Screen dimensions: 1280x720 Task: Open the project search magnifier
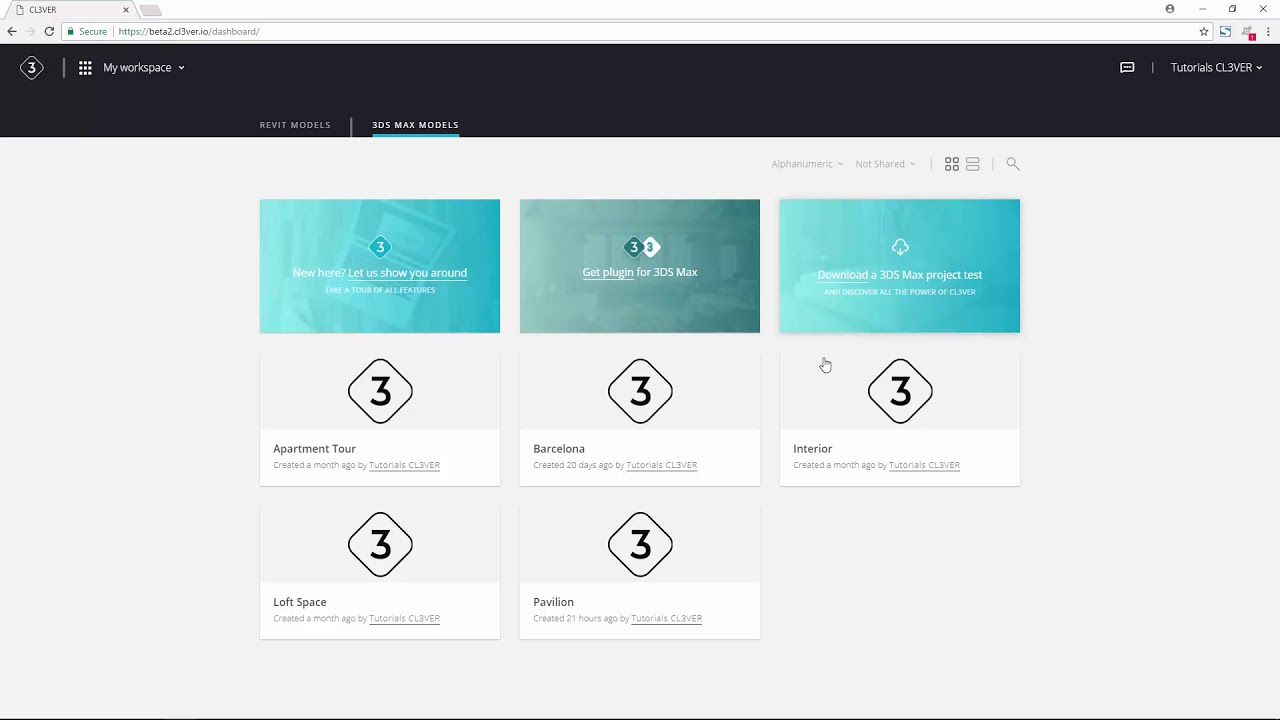point(1013,164)
